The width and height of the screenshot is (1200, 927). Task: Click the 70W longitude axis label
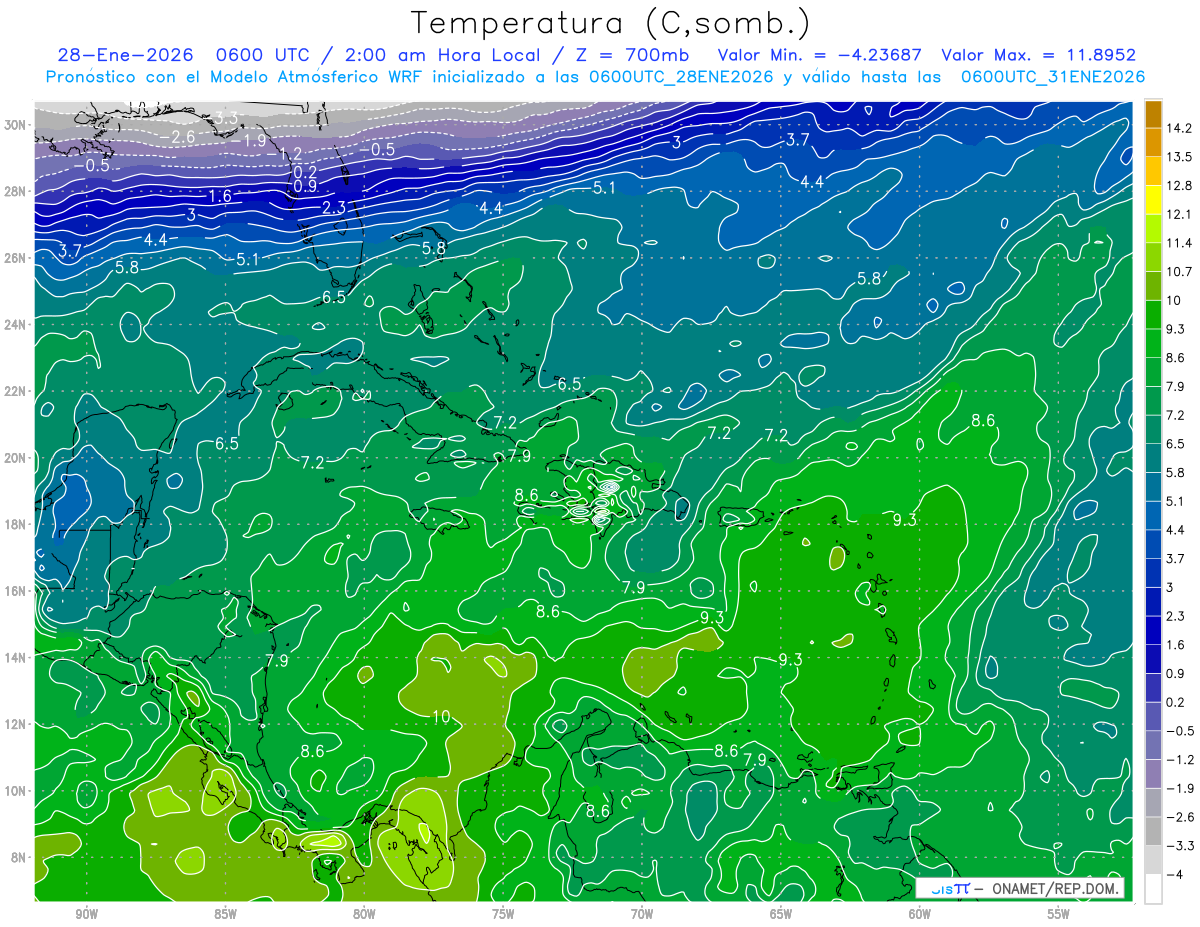(x=642, y=914)
